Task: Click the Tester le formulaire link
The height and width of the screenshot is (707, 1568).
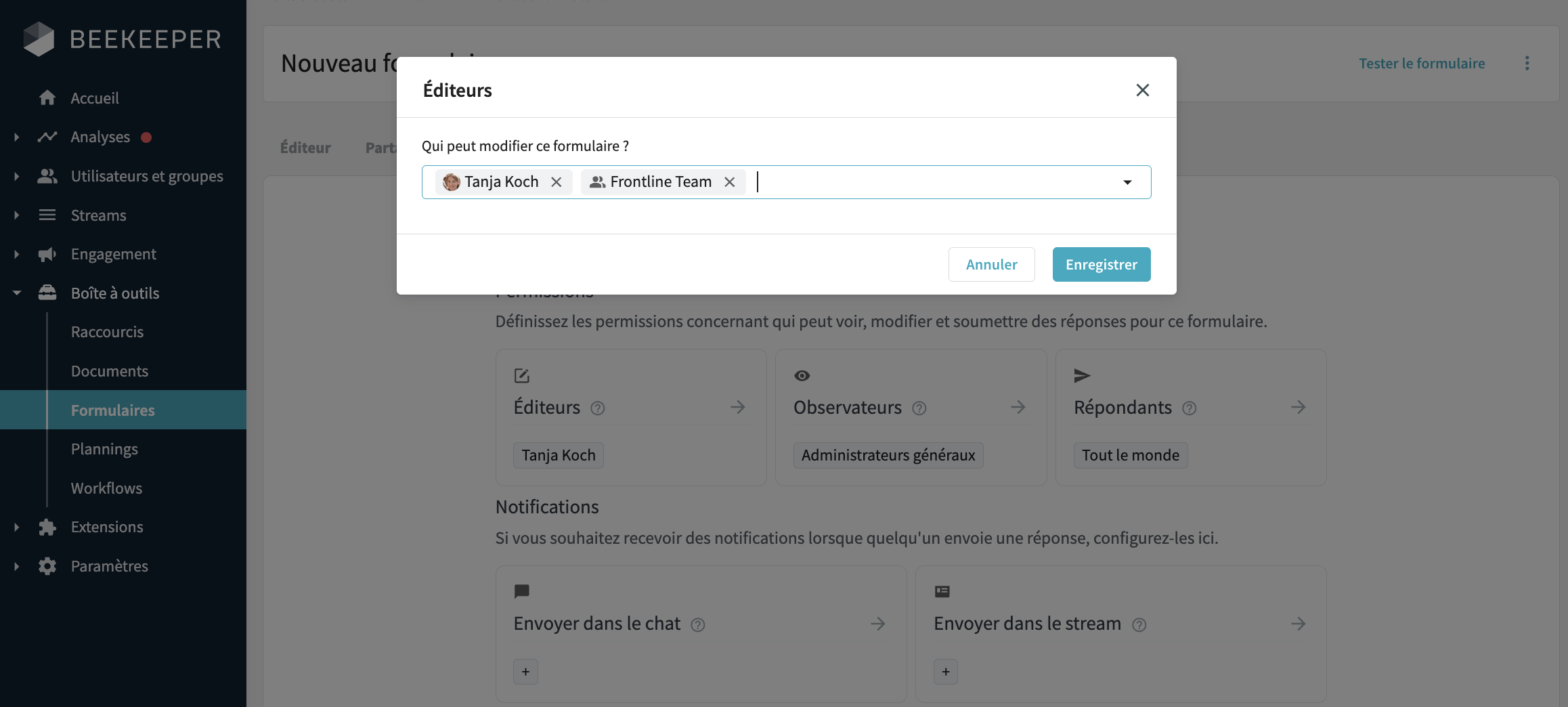Action: [x=1422, y=63]
